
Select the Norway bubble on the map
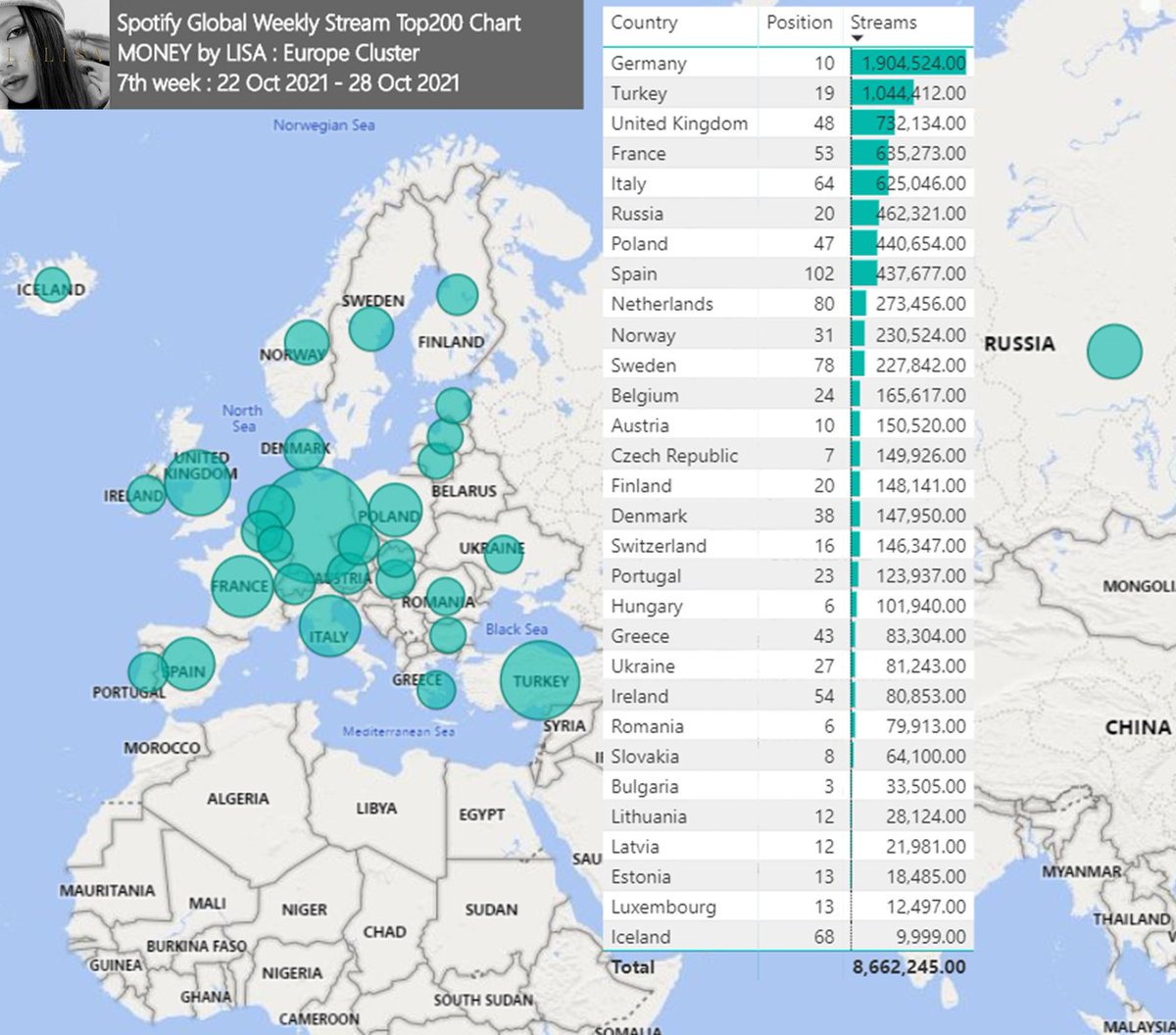point(307,343)
